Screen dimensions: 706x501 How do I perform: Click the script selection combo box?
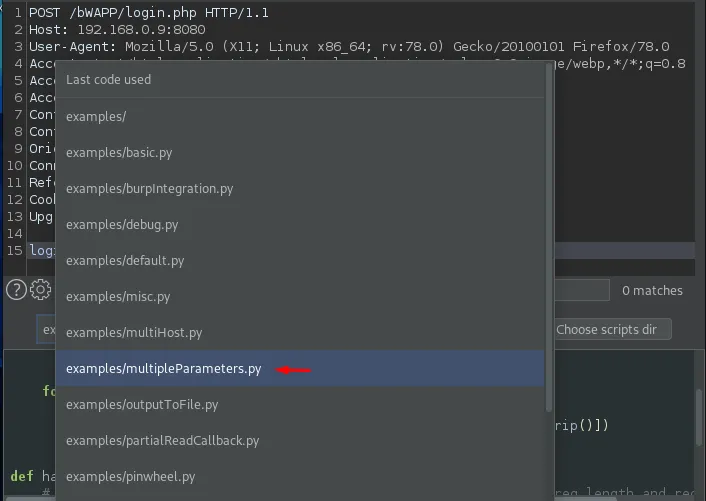coord(46,329)
